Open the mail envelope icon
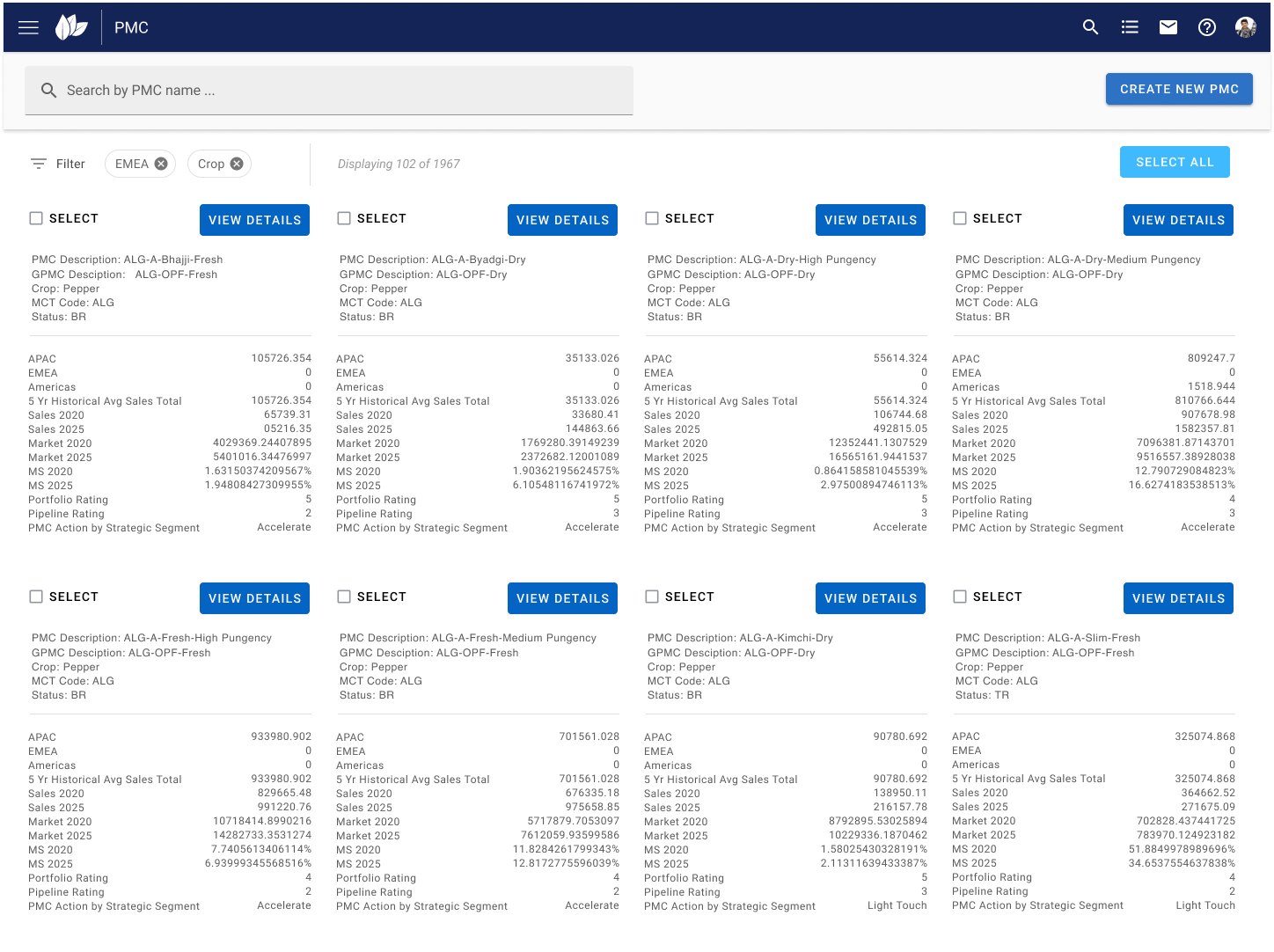 coord(1168,27)
